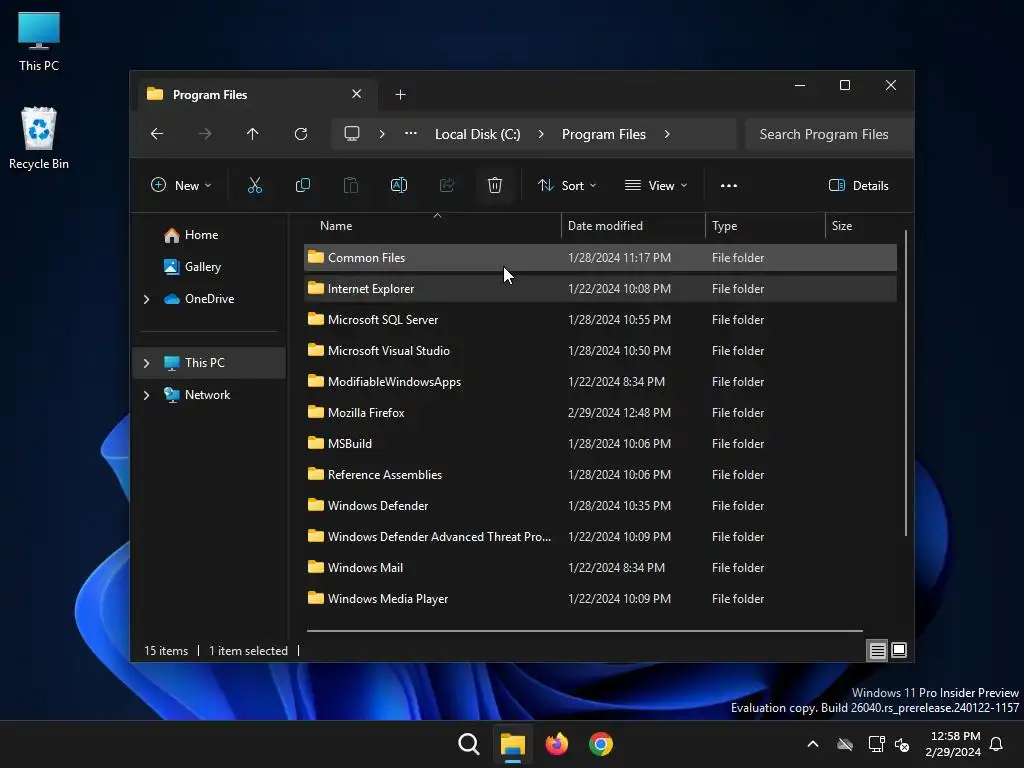Click Program Files breadcrumb segment
The image size is (1024, 768).
point(603,134)
